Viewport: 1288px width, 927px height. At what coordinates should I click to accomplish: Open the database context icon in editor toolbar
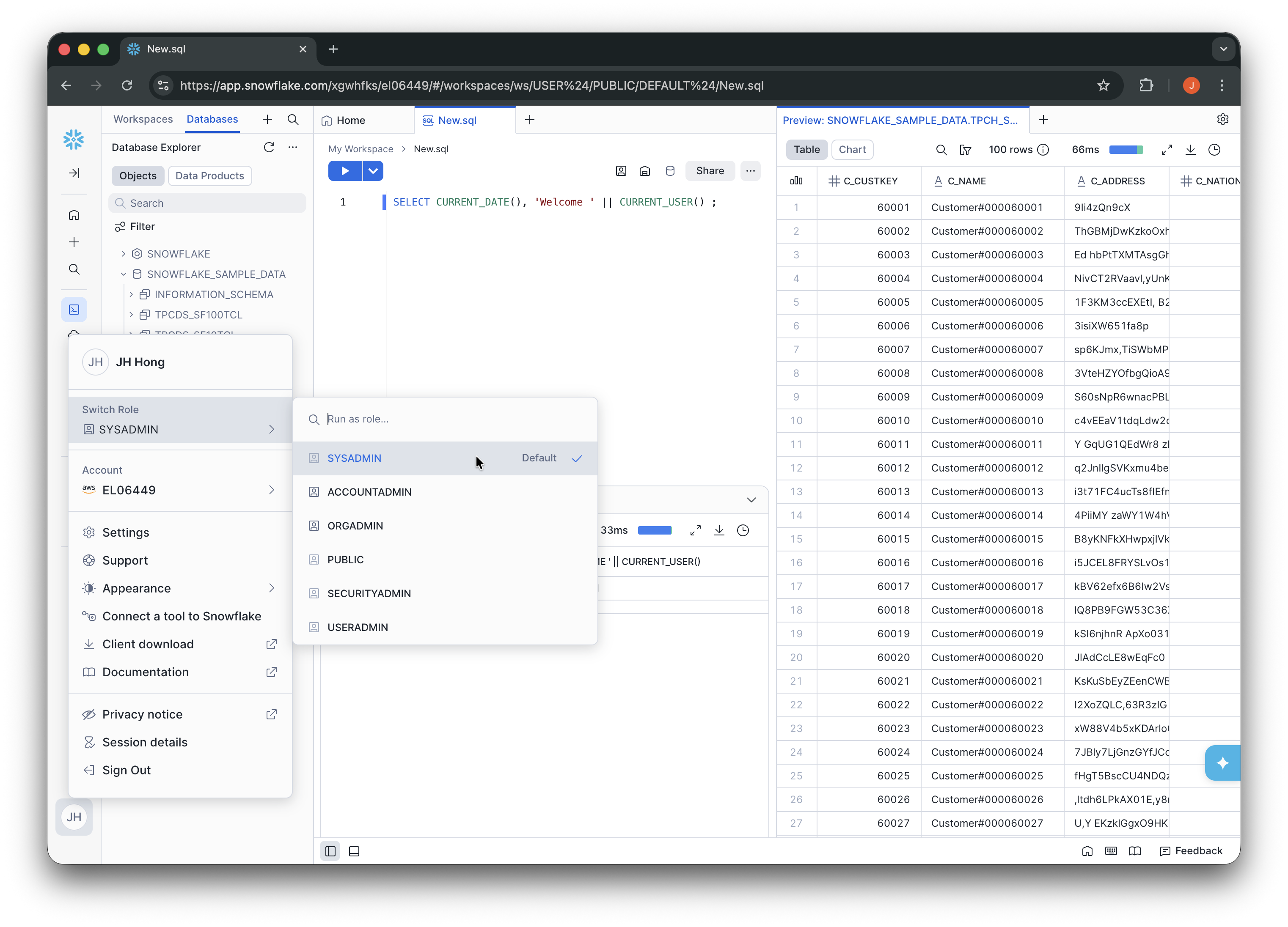click(670, 171)
